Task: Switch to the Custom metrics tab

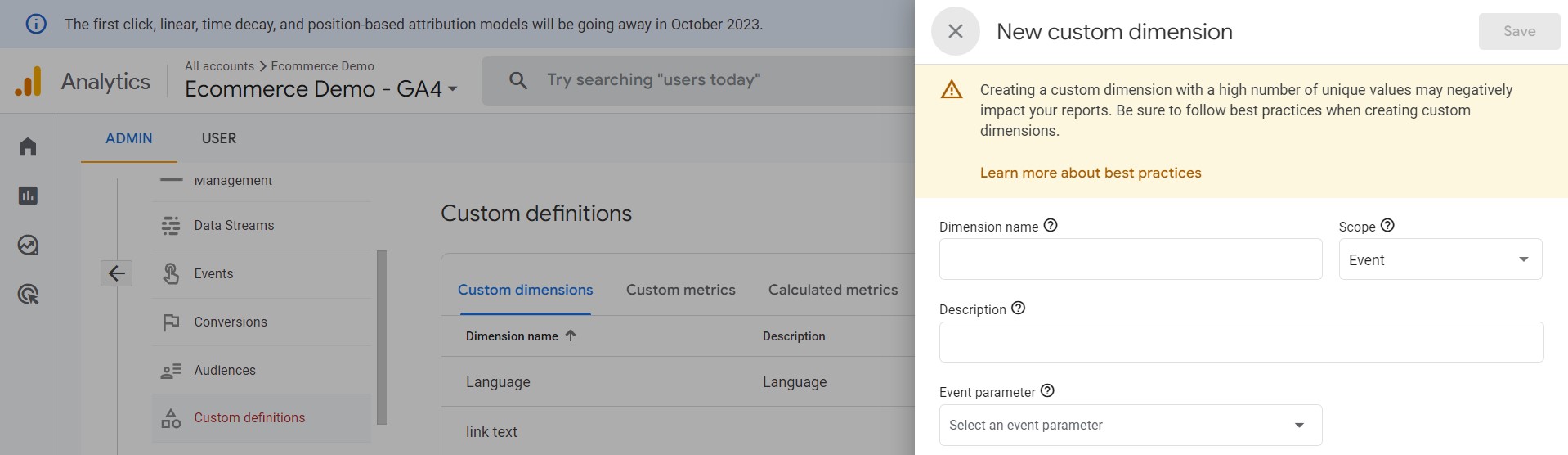Action: point(680,290)
